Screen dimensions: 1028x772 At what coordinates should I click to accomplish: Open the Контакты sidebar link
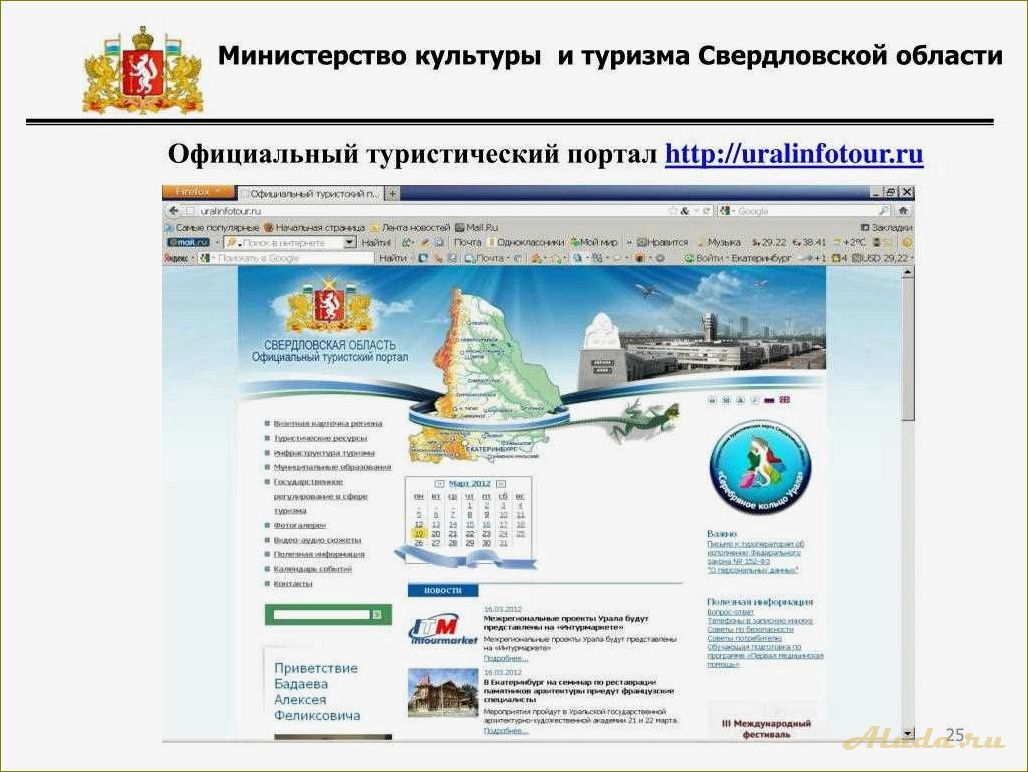[293, 583]
